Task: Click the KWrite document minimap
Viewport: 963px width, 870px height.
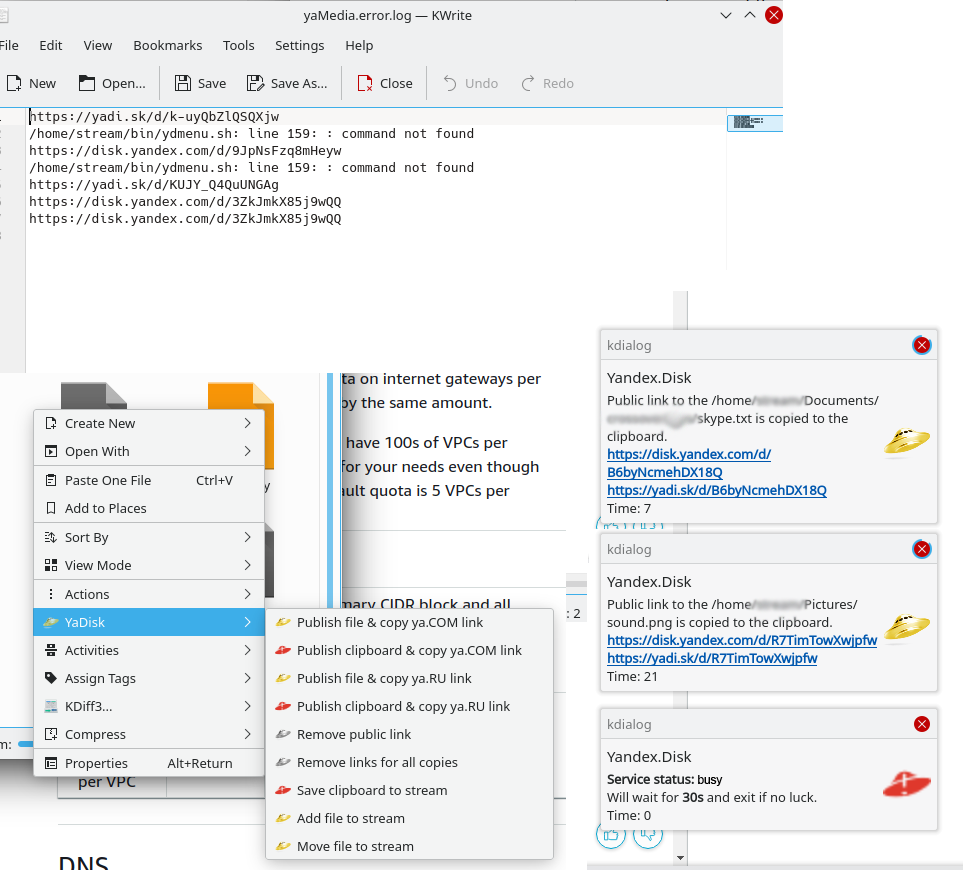Action: 754,122
